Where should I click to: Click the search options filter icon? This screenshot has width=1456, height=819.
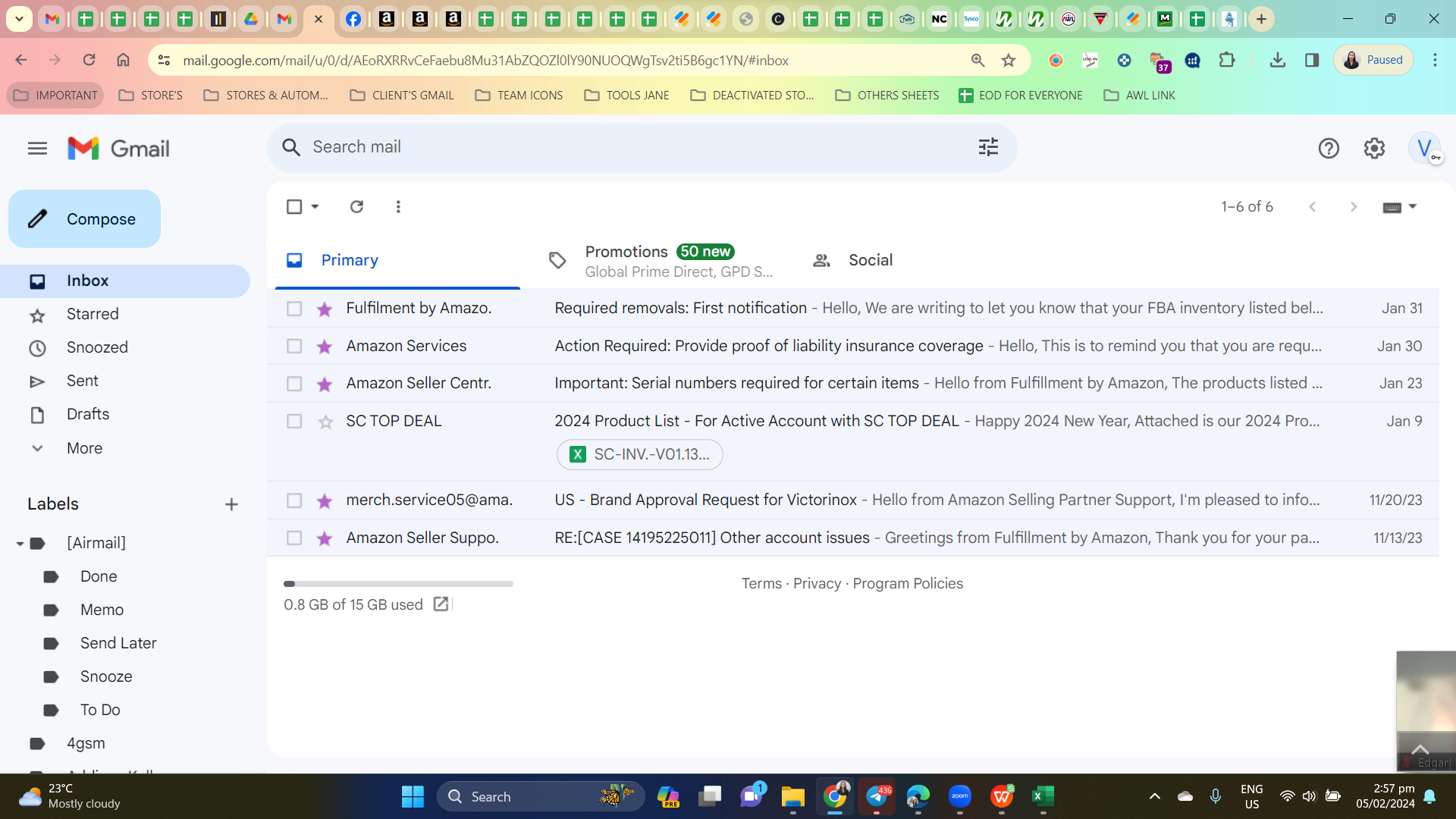click(x=988, y=147)
